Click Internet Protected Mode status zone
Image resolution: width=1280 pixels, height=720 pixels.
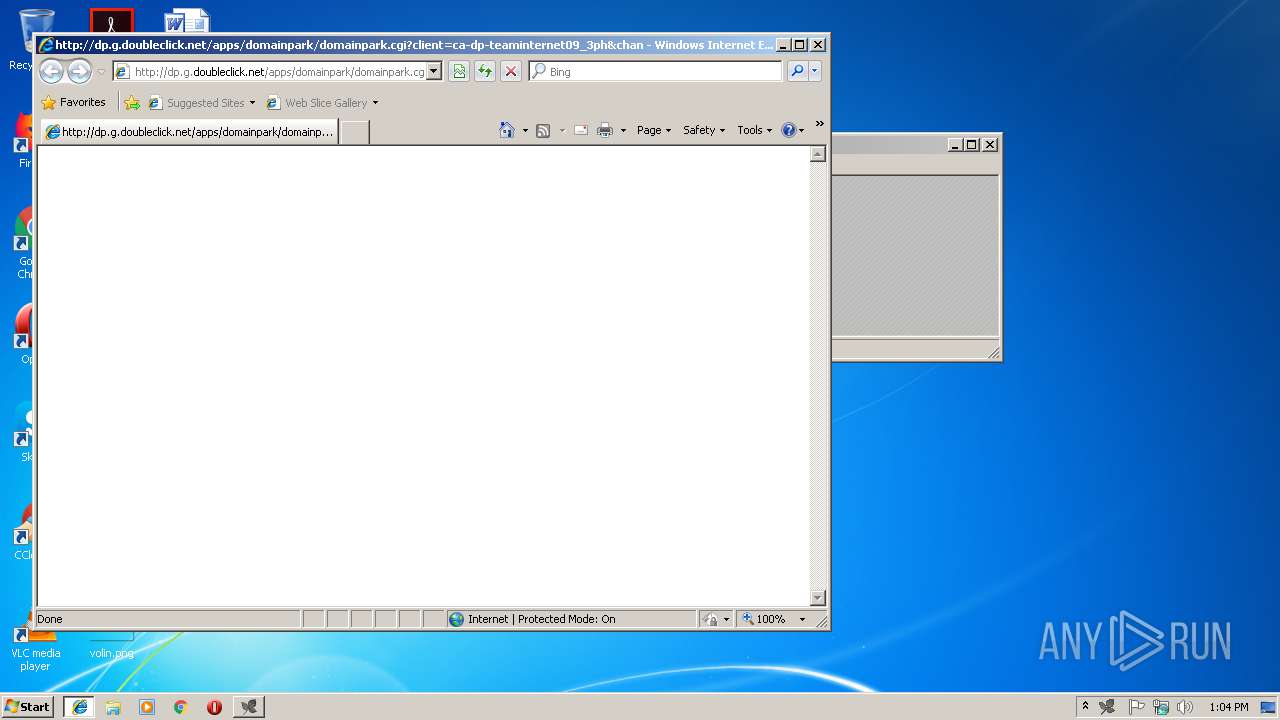point(571,619)
